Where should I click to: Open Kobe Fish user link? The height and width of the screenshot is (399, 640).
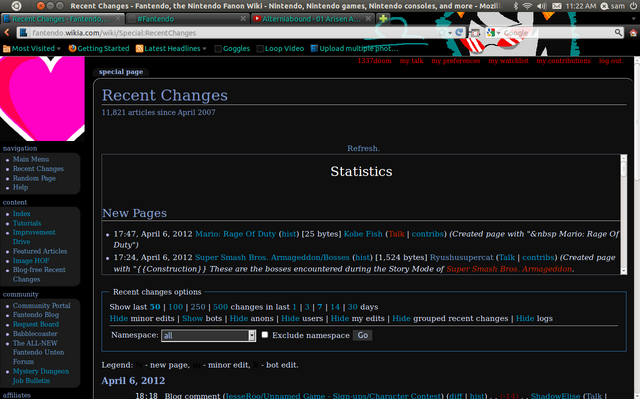pyautogui.click(x=363, y=234)
